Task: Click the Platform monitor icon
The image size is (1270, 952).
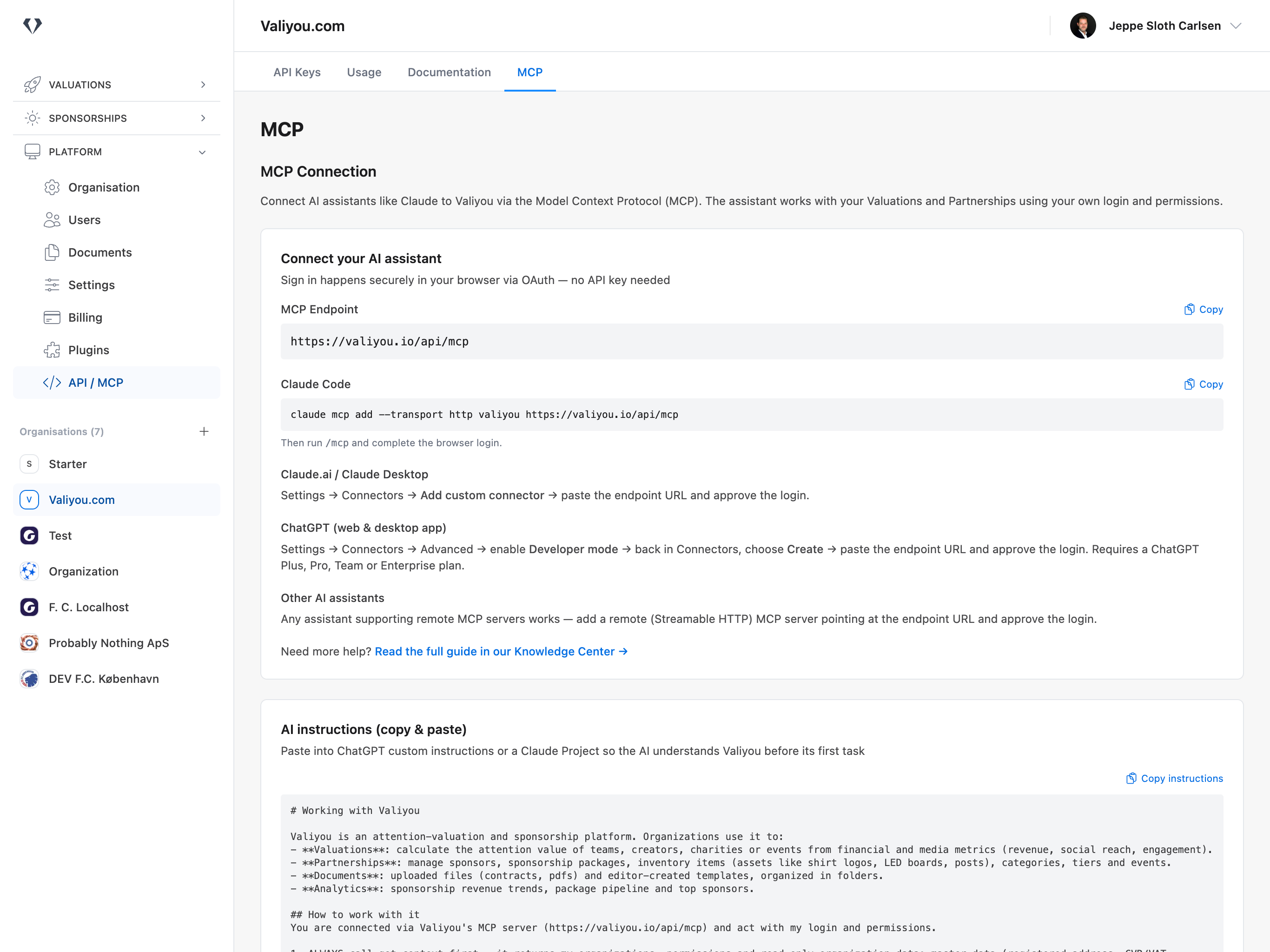Action: 32,152
